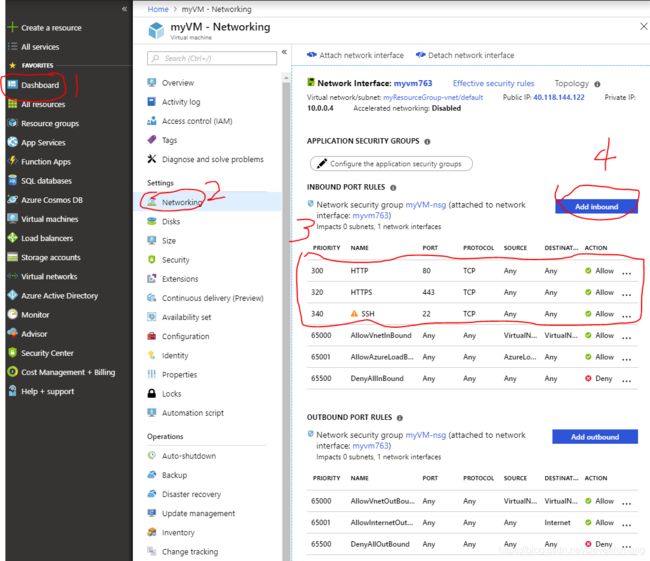Open SQL databases icon
Screen dimensions: 650x561
12,180
